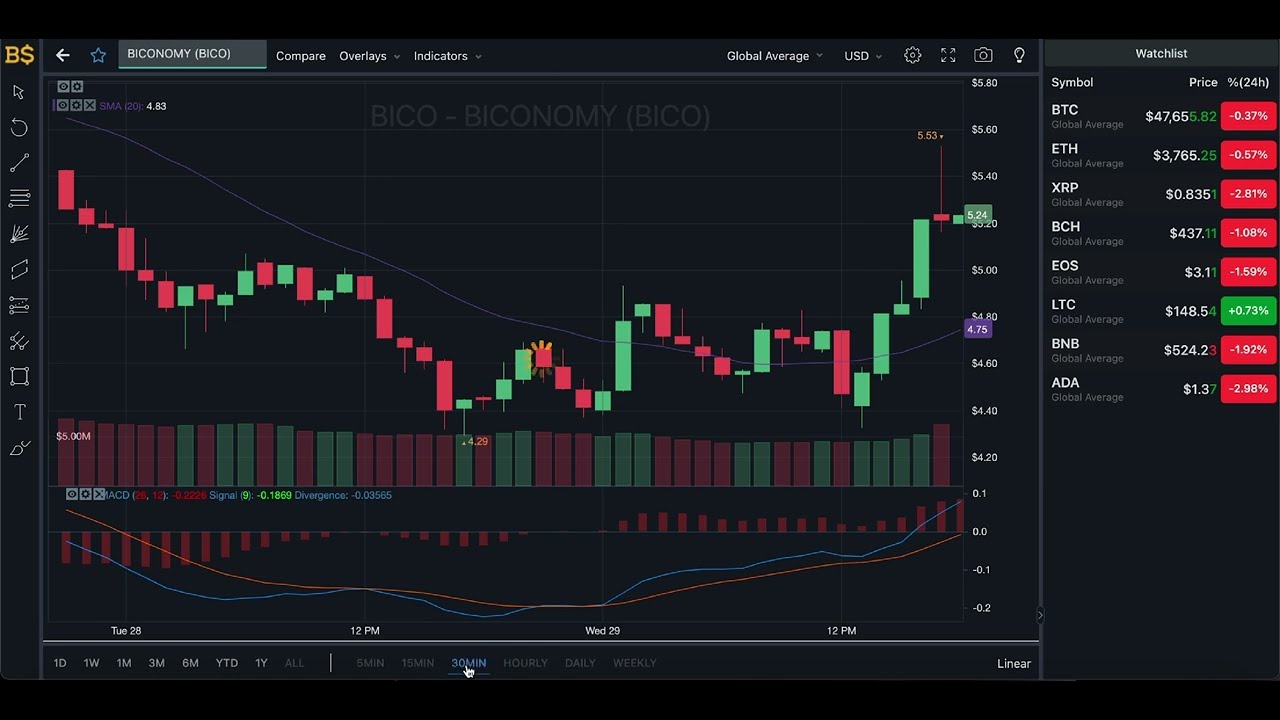Select the 6M time range
Viewport: 1280px width, 720px height.
point(190,663)
